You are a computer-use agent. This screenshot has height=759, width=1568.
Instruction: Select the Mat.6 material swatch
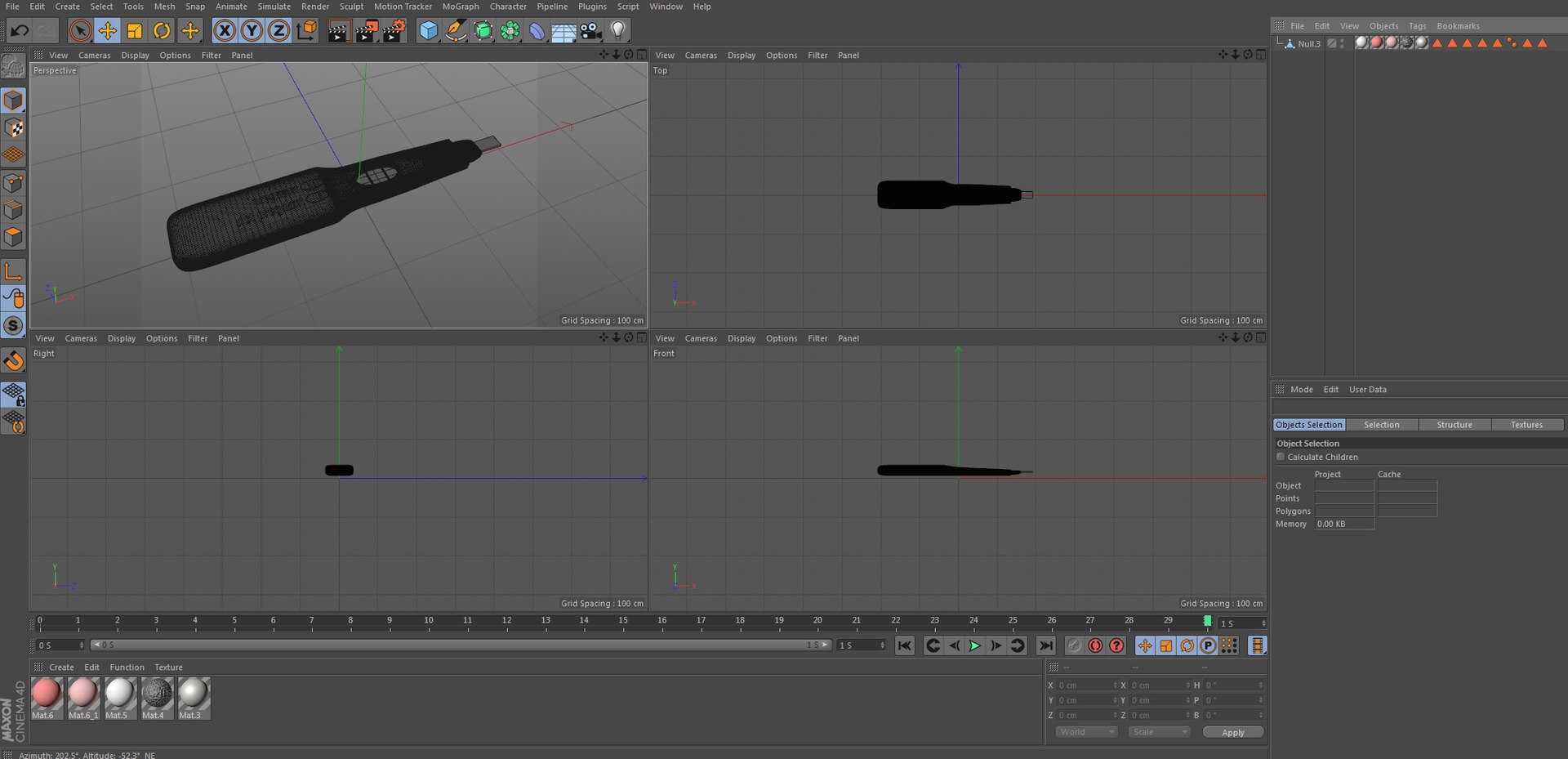47,699
